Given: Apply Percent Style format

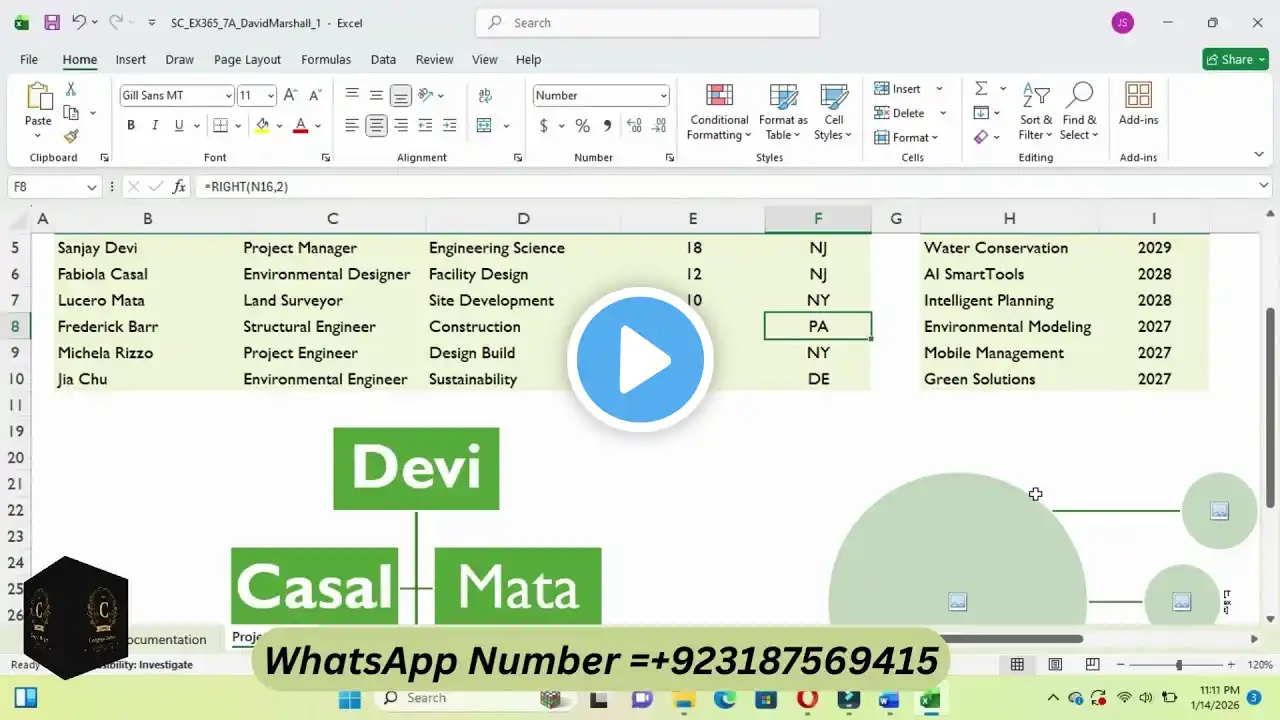Looking at the screenshot, I should click(582, 126).
